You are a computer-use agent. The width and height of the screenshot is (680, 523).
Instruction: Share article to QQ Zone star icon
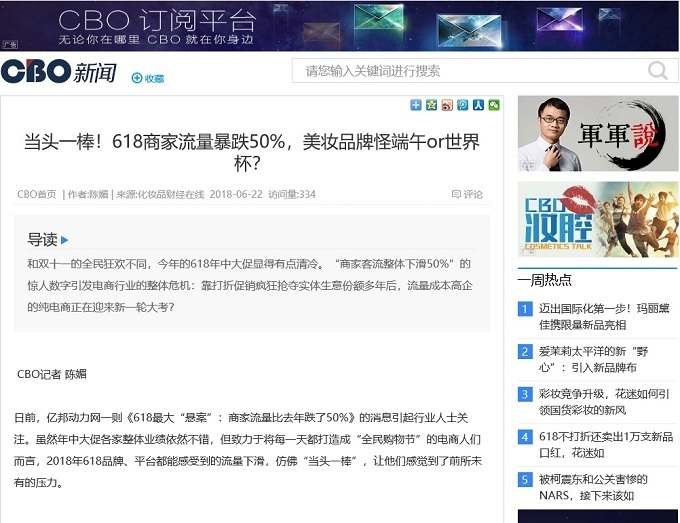tap(431, 105)
